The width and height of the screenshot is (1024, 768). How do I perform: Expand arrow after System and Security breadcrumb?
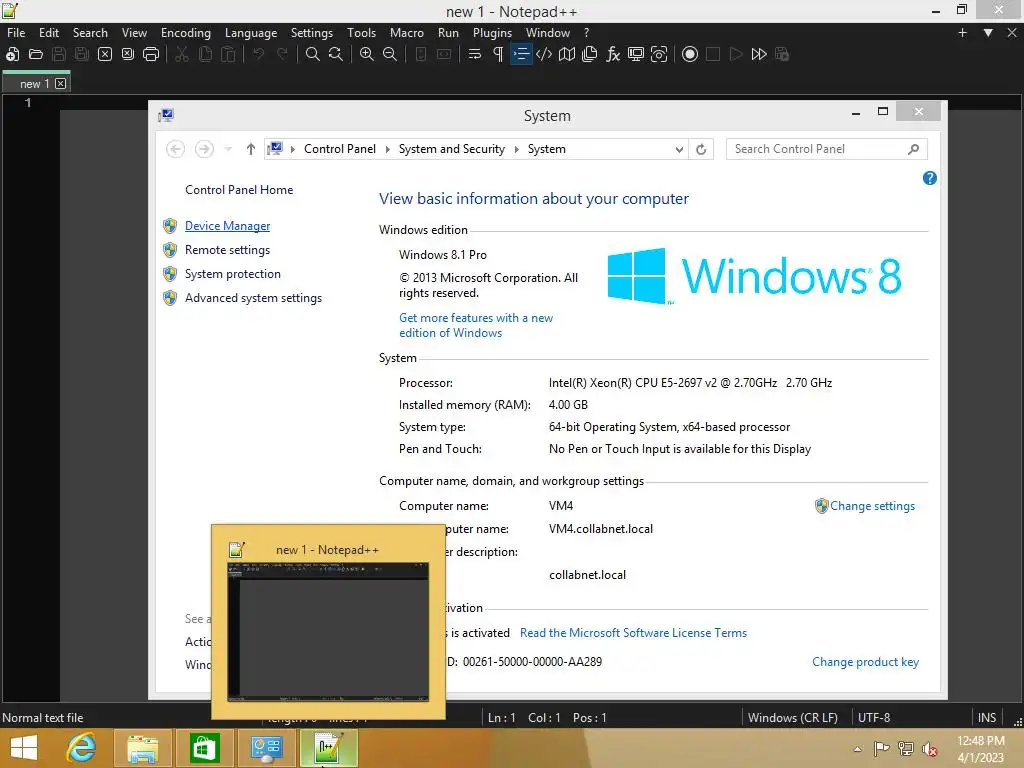tap(517, 149)
